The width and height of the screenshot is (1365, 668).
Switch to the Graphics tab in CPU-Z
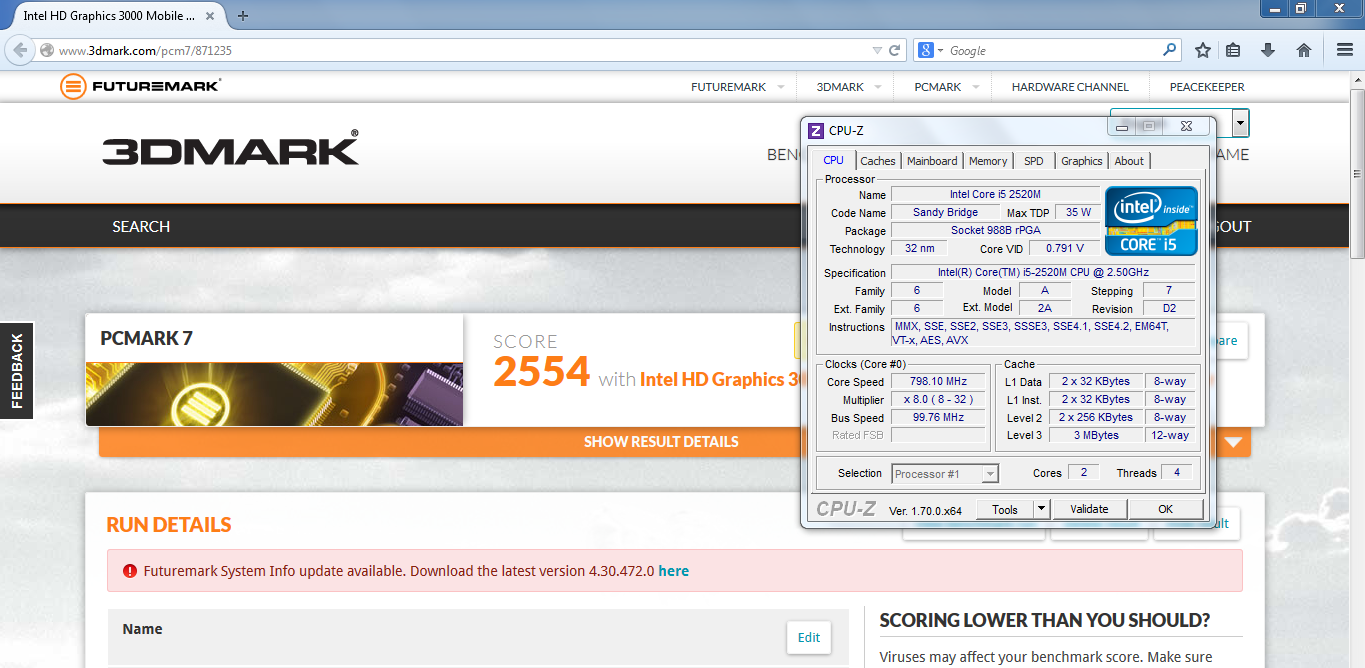coord(1082,161)
